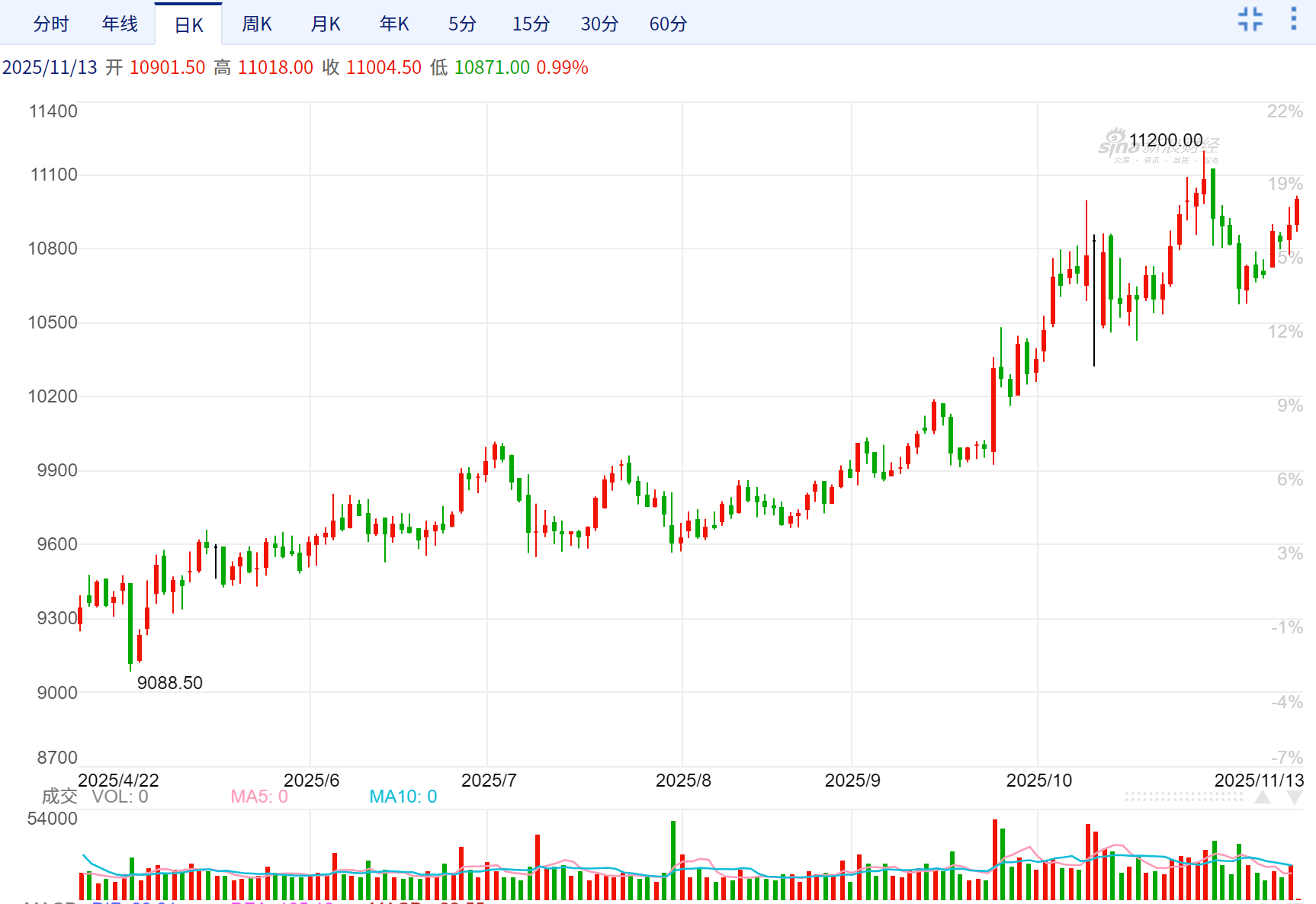Select the 15分 interval tab

coord(531,24)
